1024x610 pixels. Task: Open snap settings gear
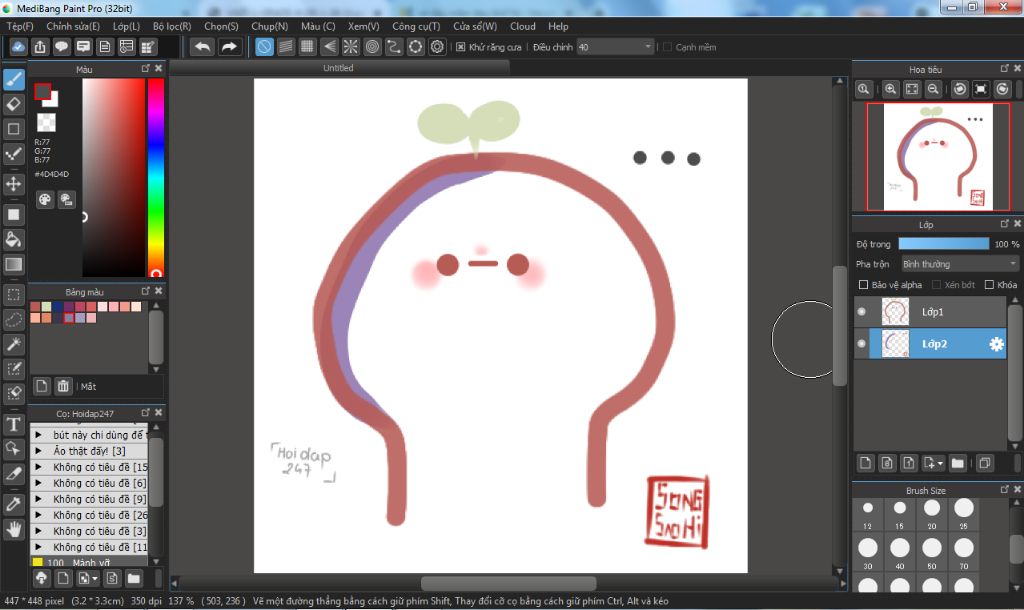437,47
